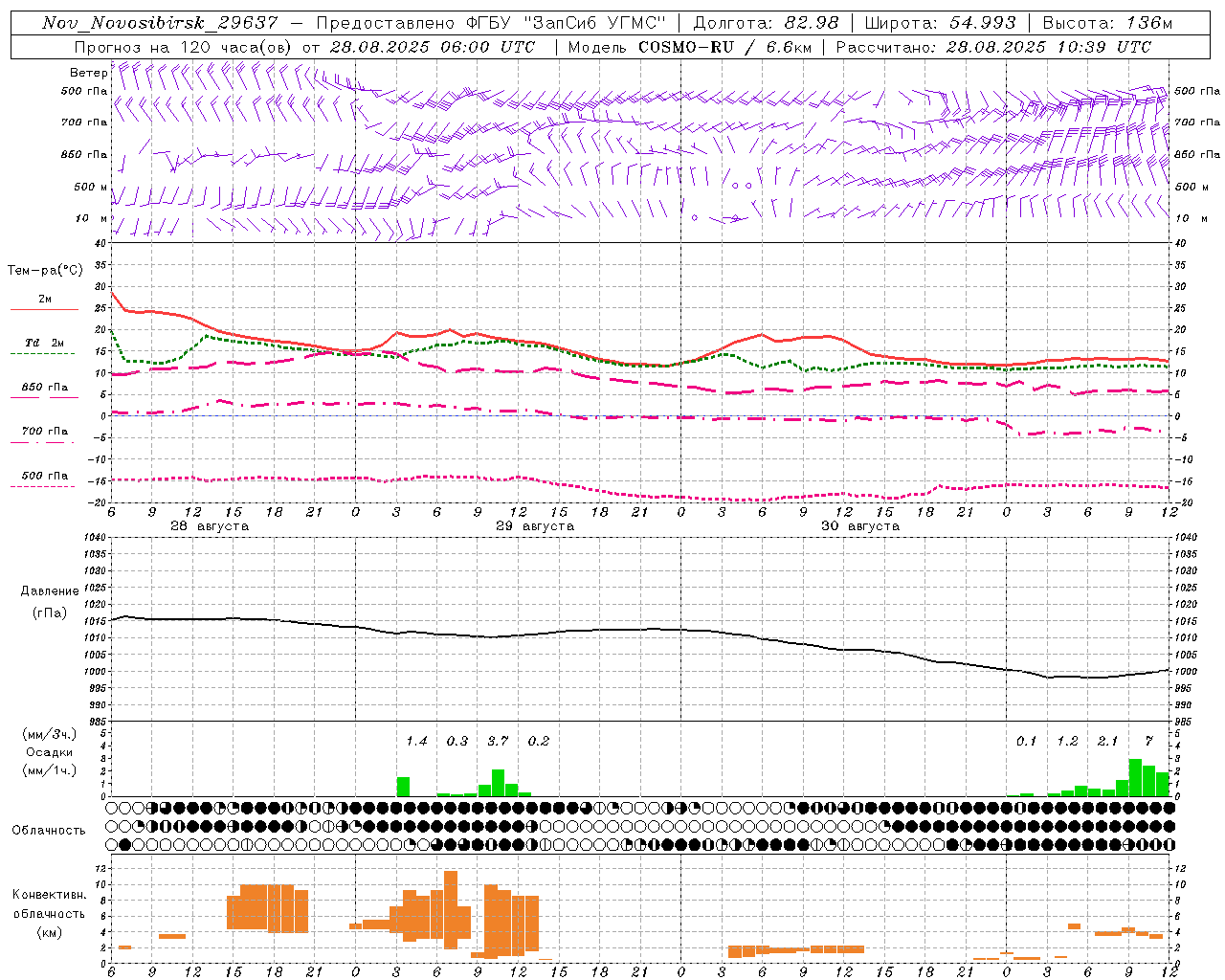Click the "850 гПа" entry in the temperature legend
The height and width of the screenshot is (980, 1225).
point(45,387)
